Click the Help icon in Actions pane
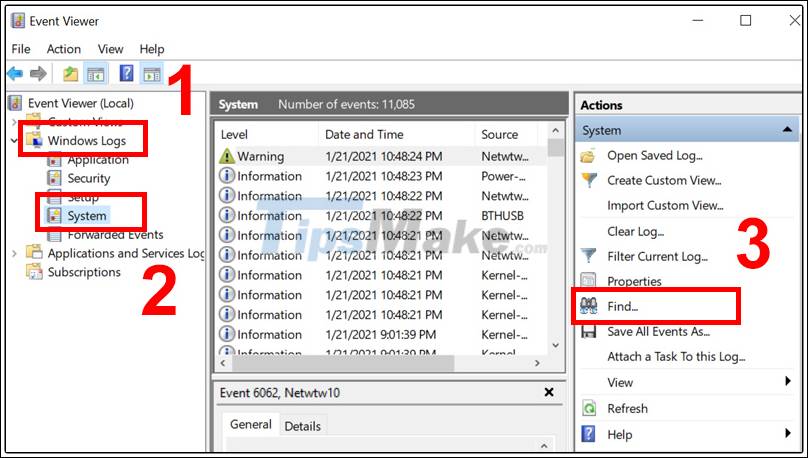The image size is (808, 458). point(588,434)
